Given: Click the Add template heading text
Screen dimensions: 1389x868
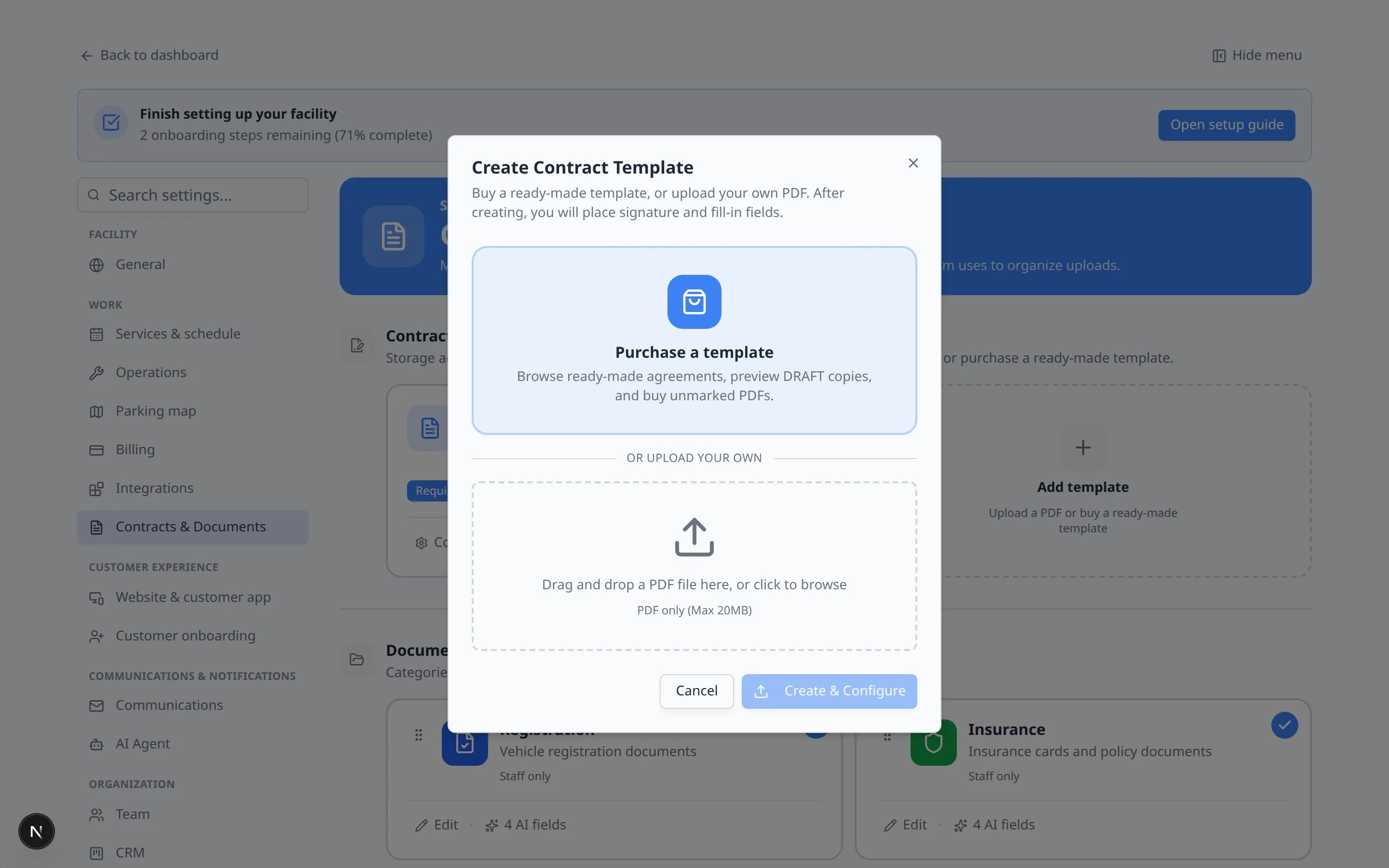Looking at the screenshot, I should coord(1082,487).
